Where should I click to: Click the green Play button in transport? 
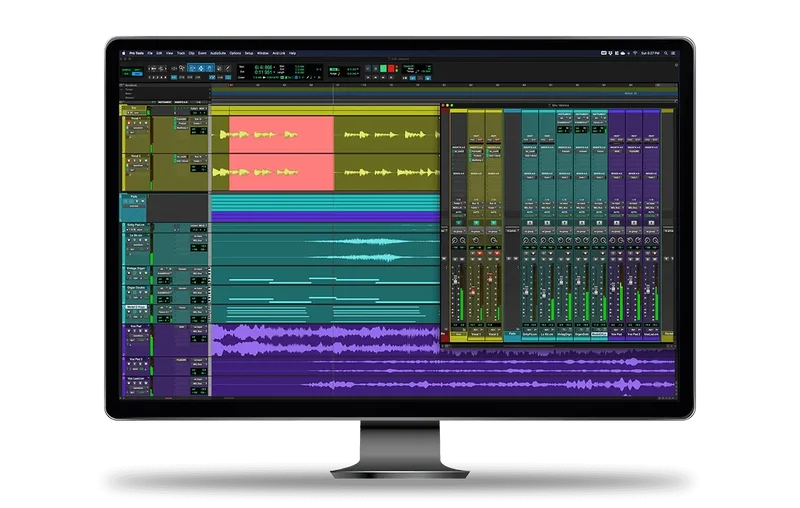[383, 68]
